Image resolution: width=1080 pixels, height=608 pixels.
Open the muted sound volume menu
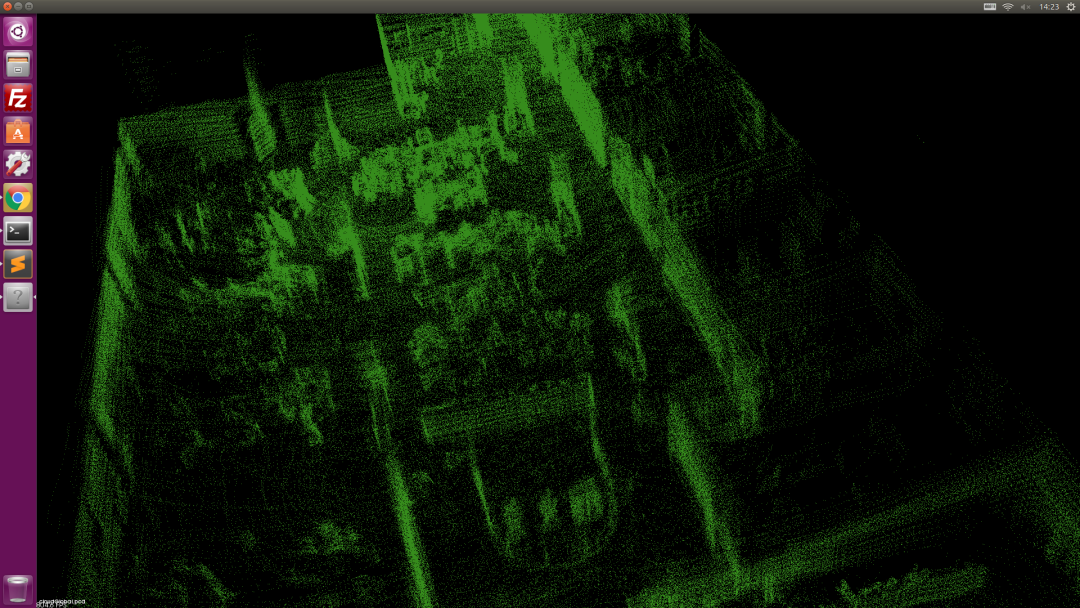pos(1026,7)
